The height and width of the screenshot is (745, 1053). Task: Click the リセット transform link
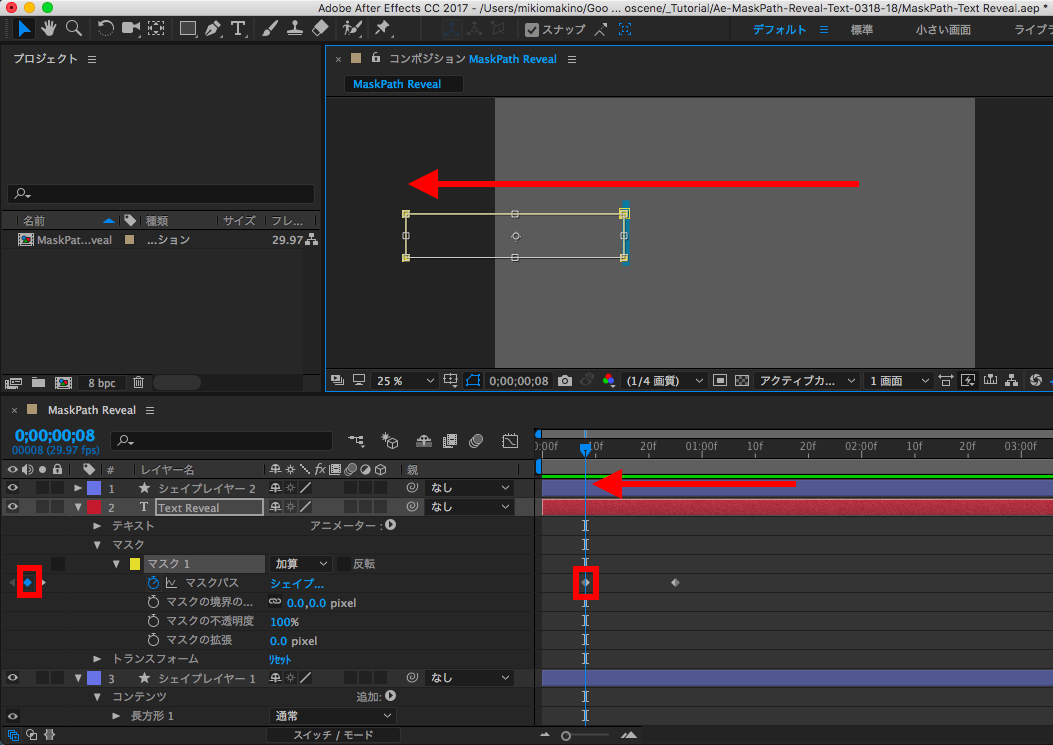pyautogui.click(x=279, y=660)
